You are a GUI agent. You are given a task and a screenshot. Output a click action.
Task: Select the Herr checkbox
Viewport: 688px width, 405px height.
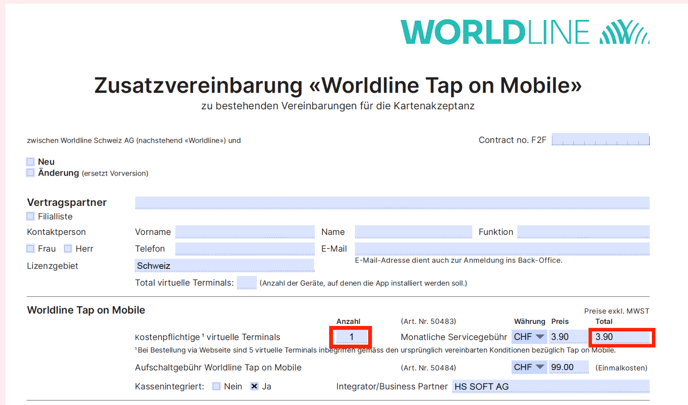(x=68, y=249)
